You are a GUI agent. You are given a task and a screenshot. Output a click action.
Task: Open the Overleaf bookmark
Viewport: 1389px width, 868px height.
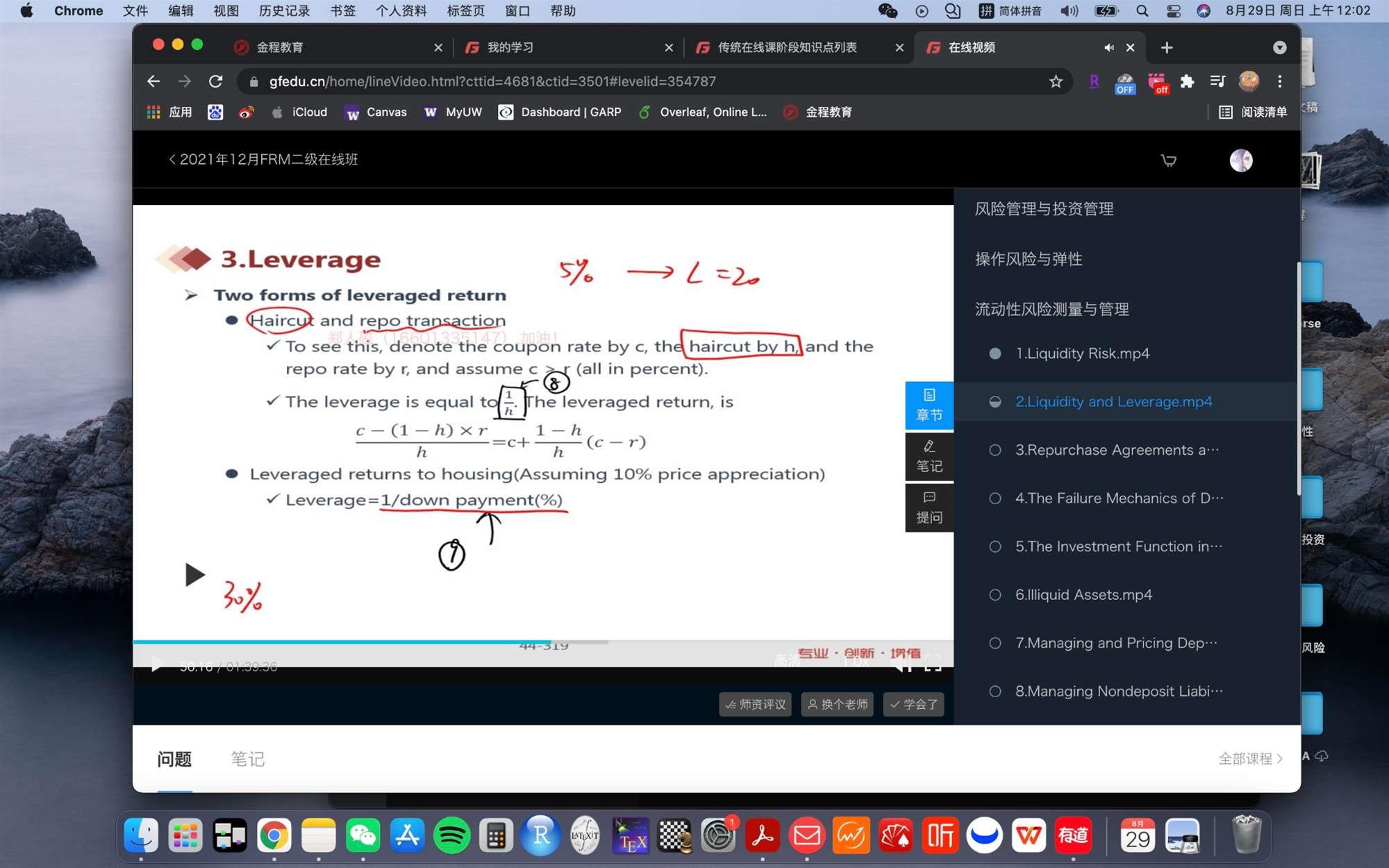click(702, 112)
